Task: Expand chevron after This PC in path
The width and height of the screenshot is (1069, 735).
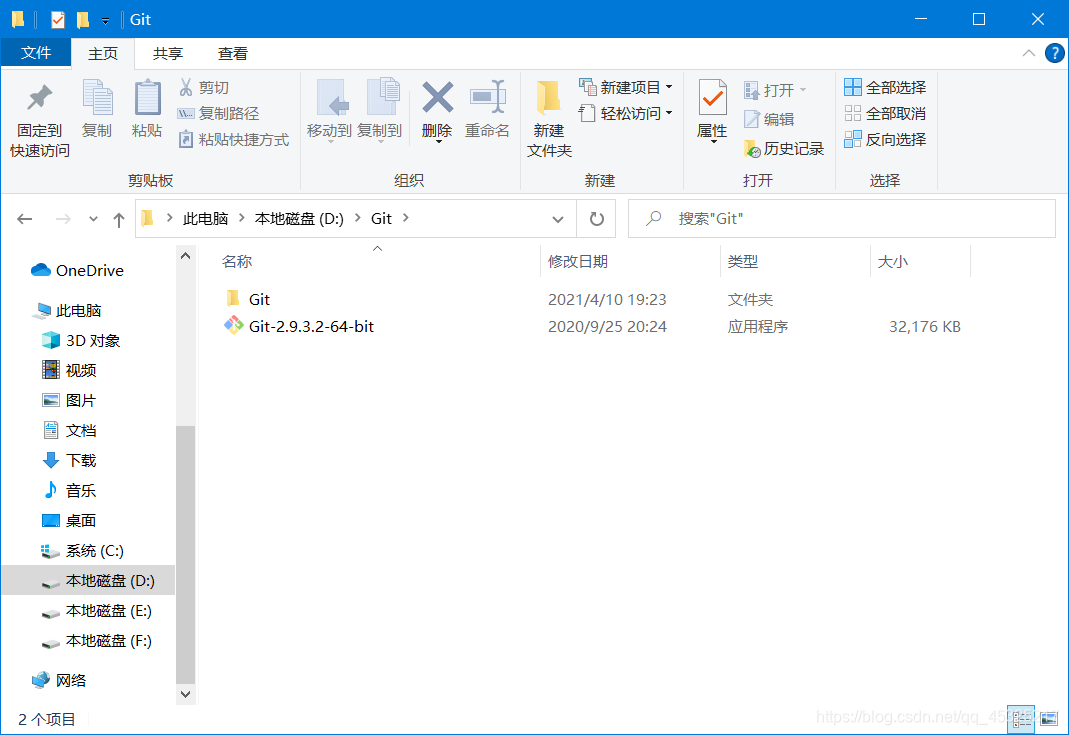Action: point(241,218)
